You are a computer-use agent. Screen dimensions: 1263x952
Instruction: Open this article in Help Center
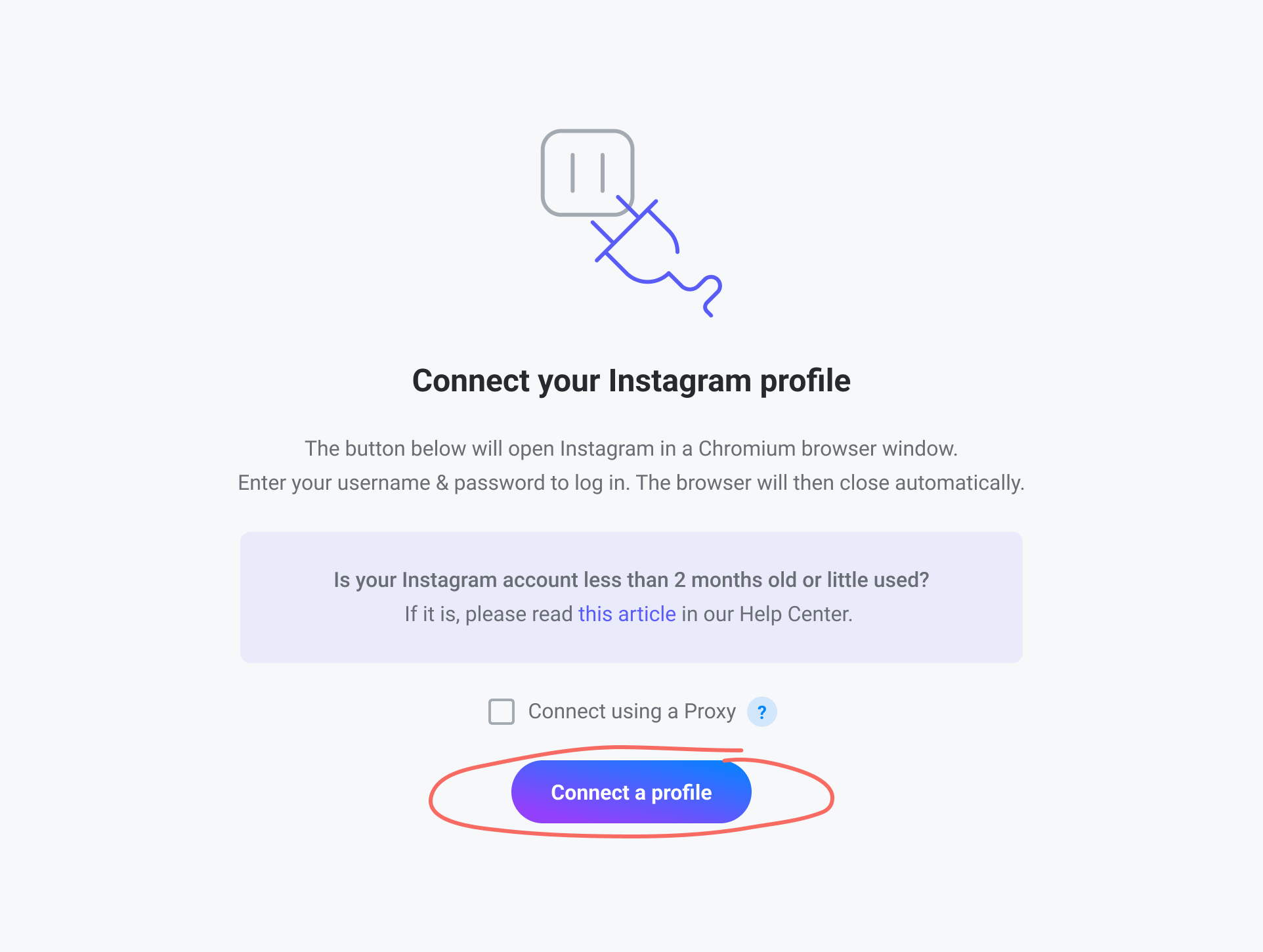click(x=627, y=613)
